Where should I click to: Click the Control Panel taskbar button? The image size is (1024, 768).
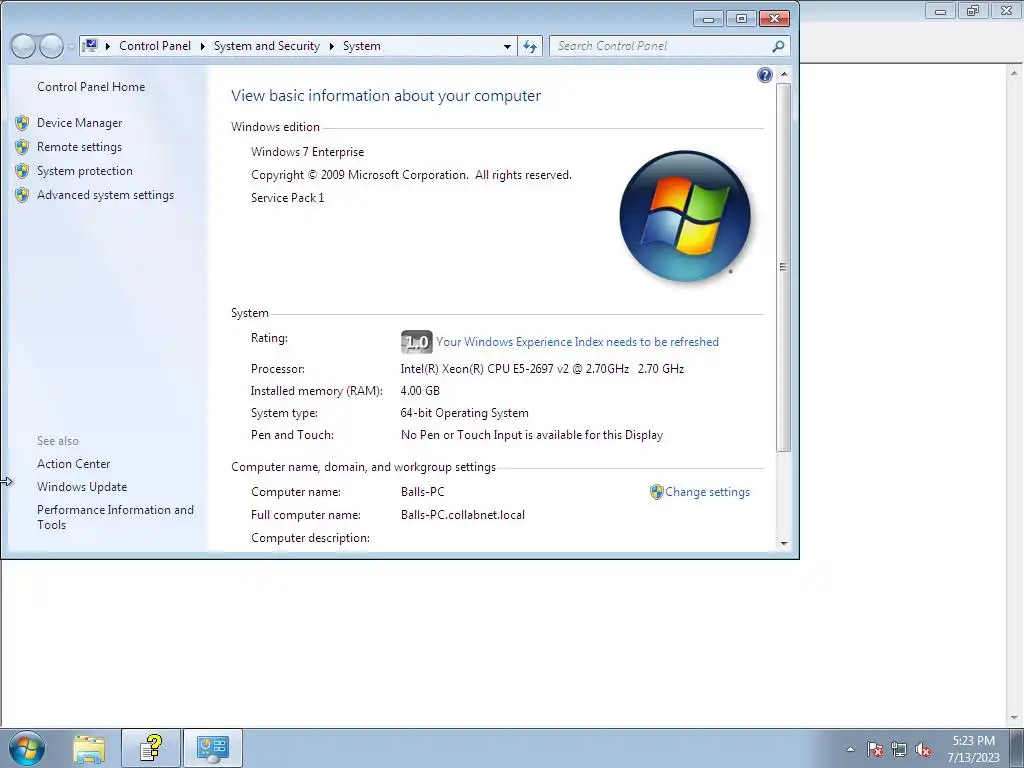[x=213, y=748]
